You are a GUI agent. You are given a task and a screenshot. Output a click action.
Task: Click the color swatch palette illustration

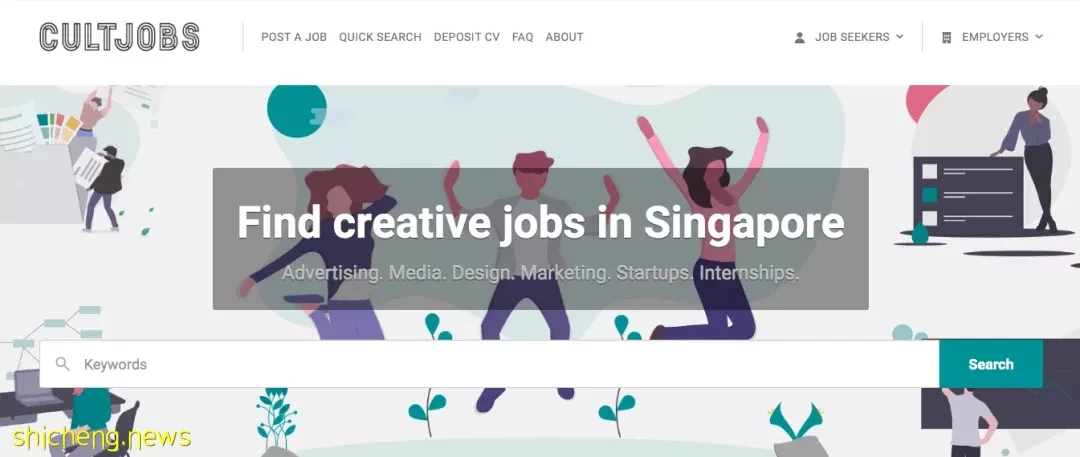tap(59, 128)
